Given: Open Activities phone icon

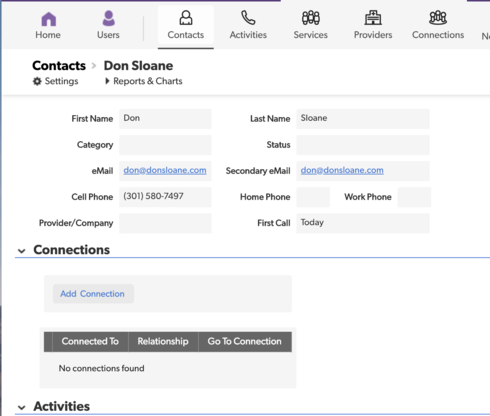Looking at the screenshot, I should click(x=248, y=18).
